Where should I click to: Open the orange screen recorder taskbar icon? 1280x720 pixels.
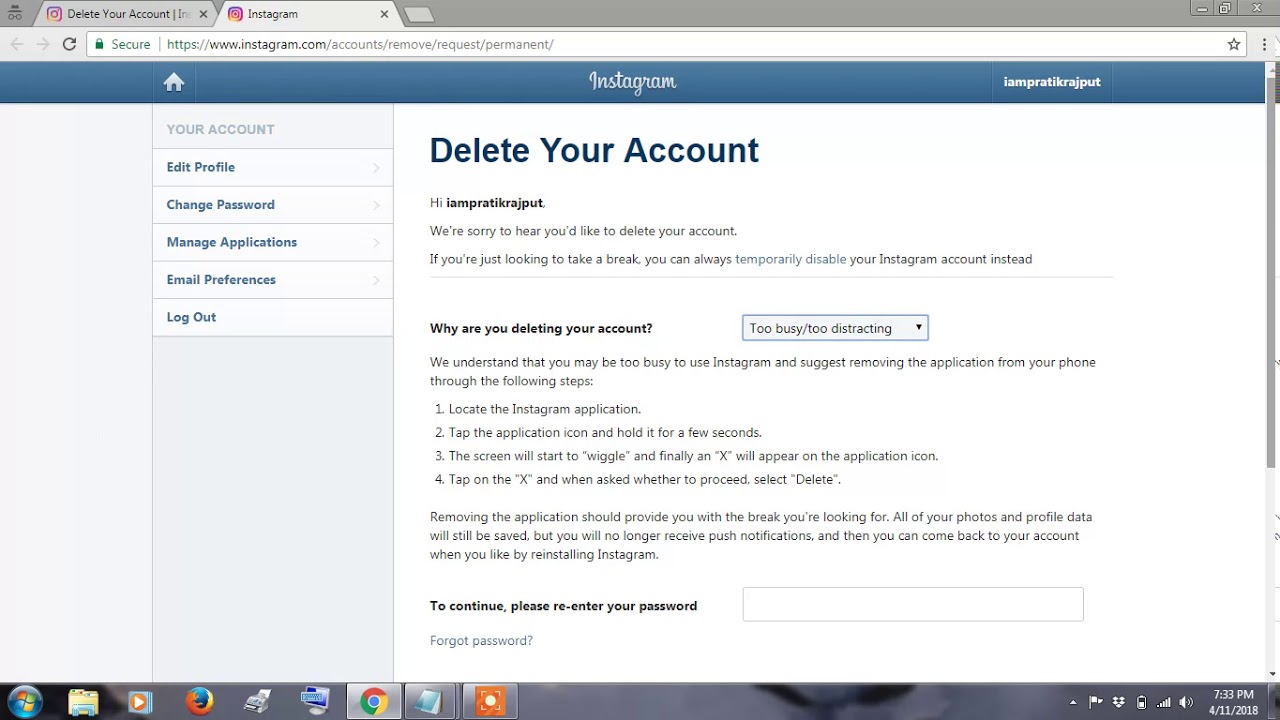click(489, 702)
